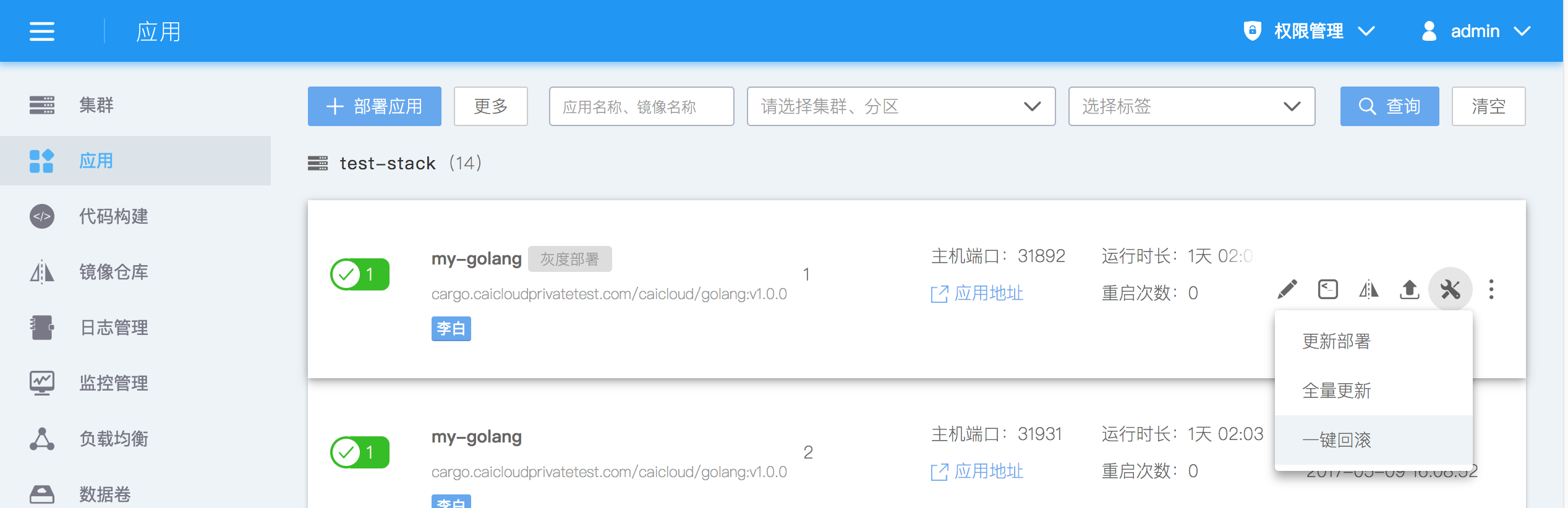Open the admin user menu
The width and height of the screenshot is (1568, 508).
pos(1475,31)
